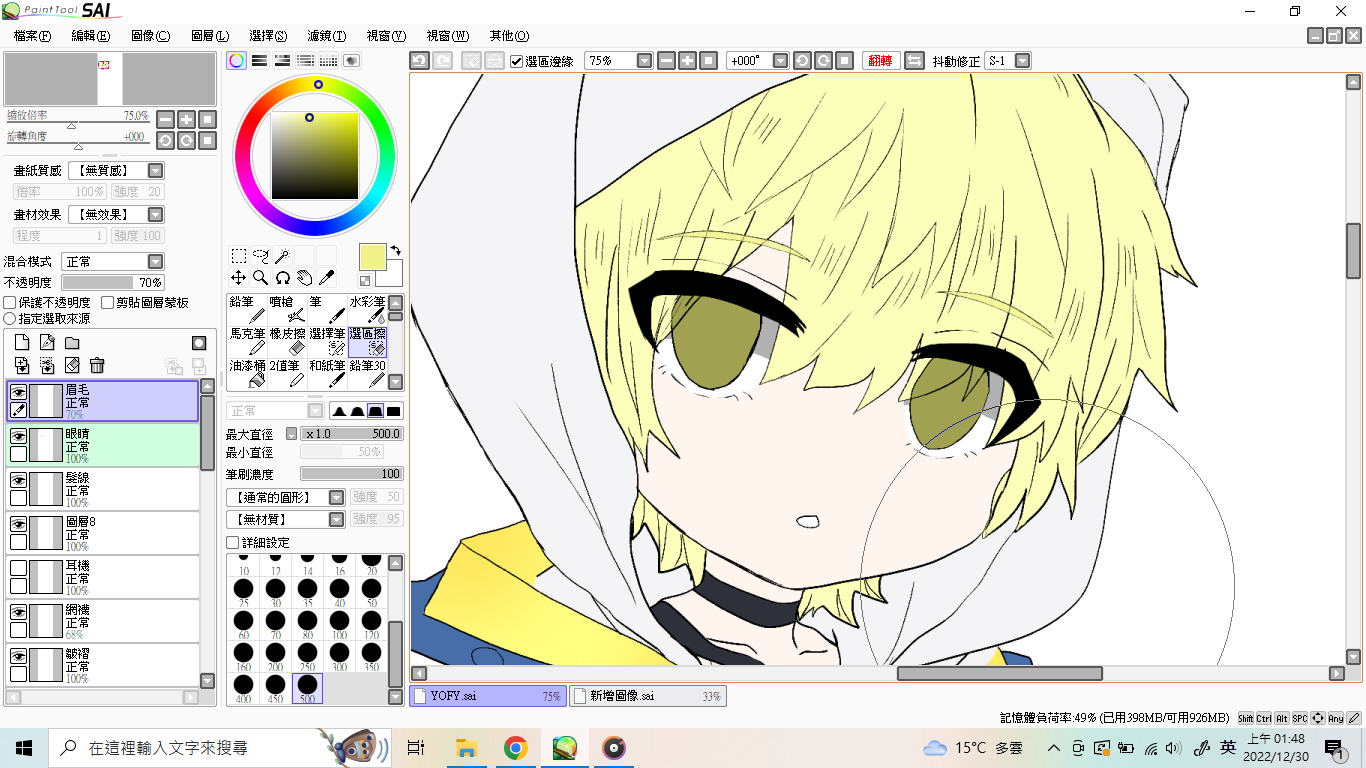Select brush size 100
Image resolution: width=1366 pixels, height=768 pixels.
click(339, 625)
